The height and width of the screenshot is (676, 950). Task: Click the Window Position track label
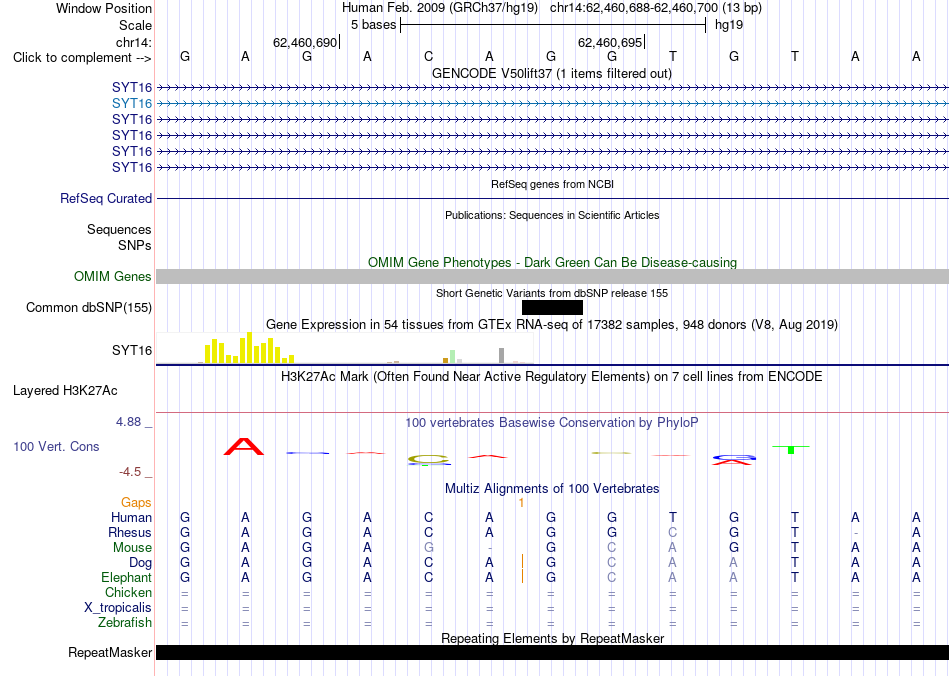coord(104,8)
